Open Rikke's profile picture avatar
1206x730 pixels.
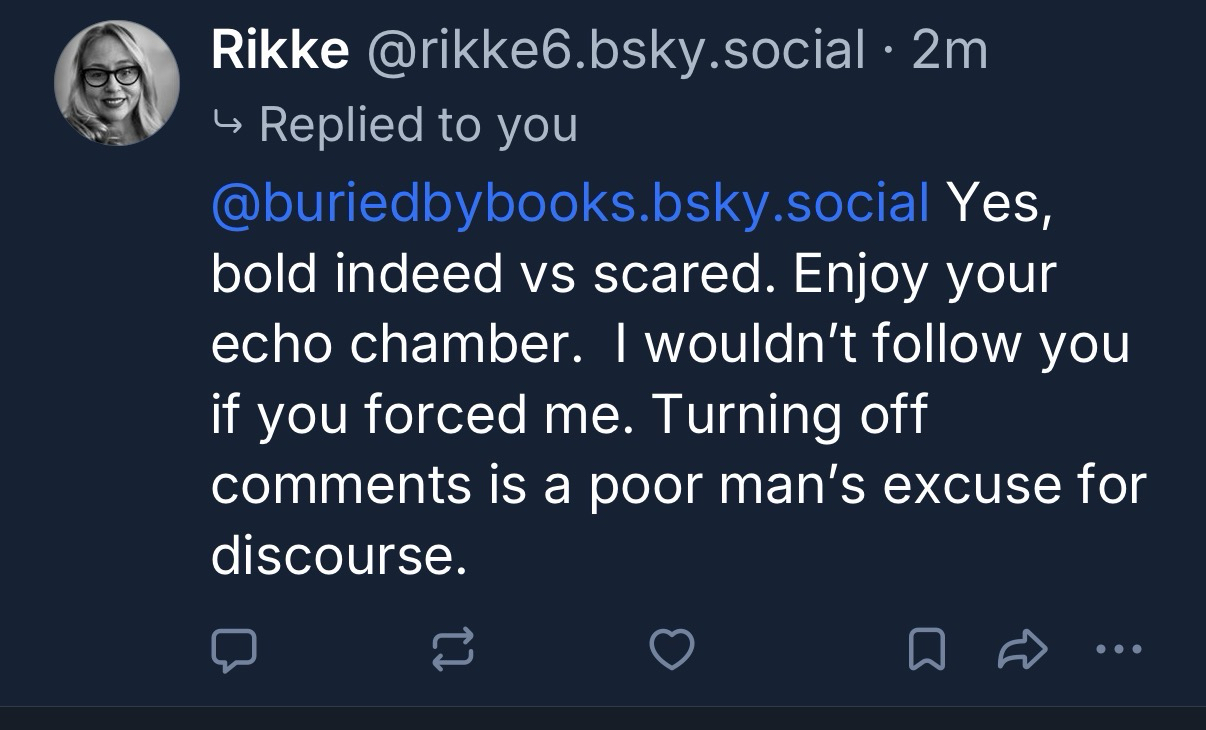click(x=117, y=83)
